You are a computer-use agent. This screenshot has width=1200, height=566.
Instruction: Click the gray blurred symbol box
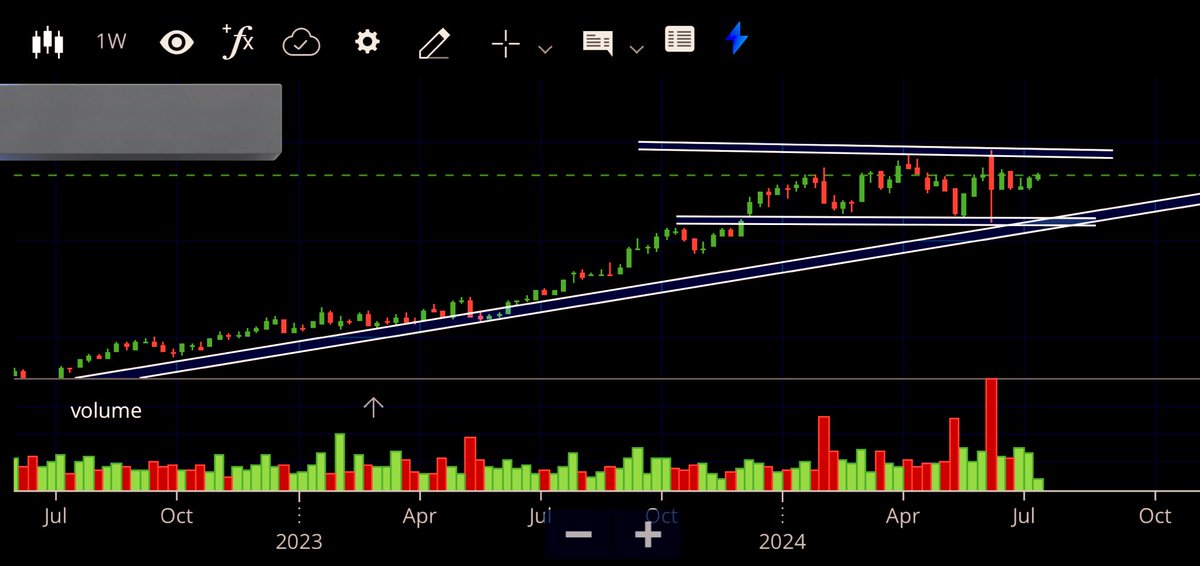pos(140,122)
